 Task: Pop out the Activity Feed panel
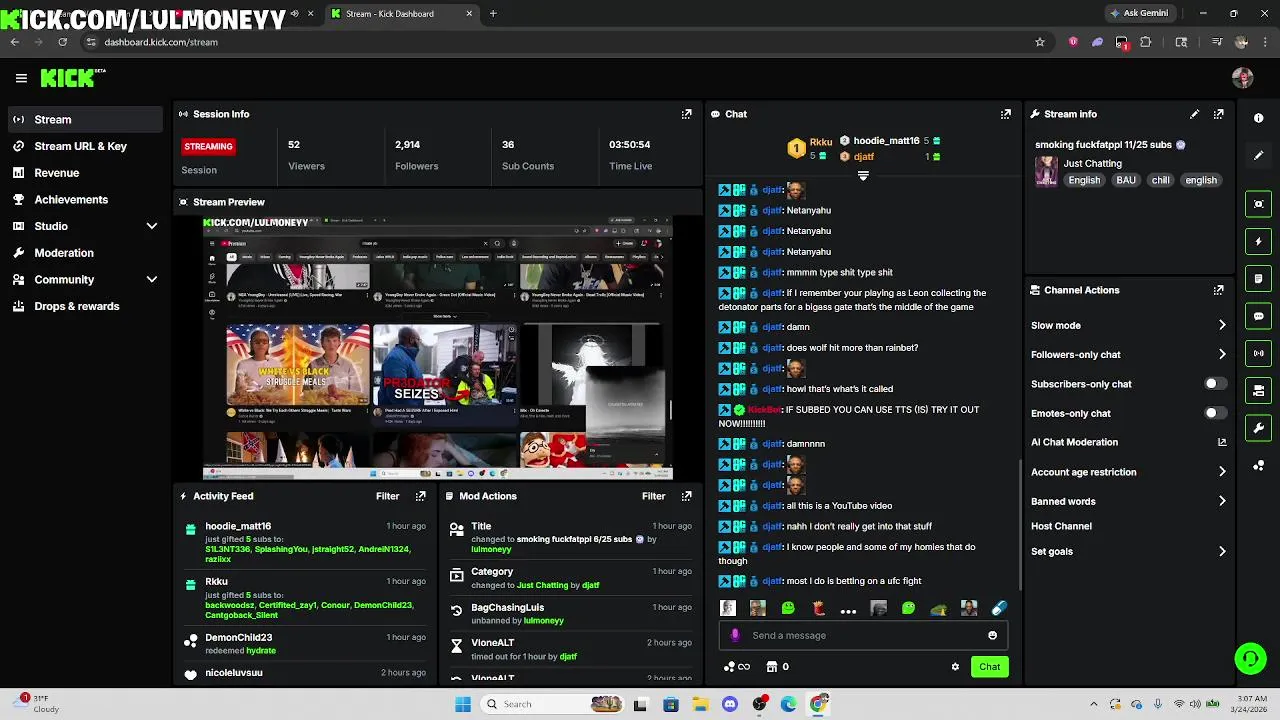420,496
